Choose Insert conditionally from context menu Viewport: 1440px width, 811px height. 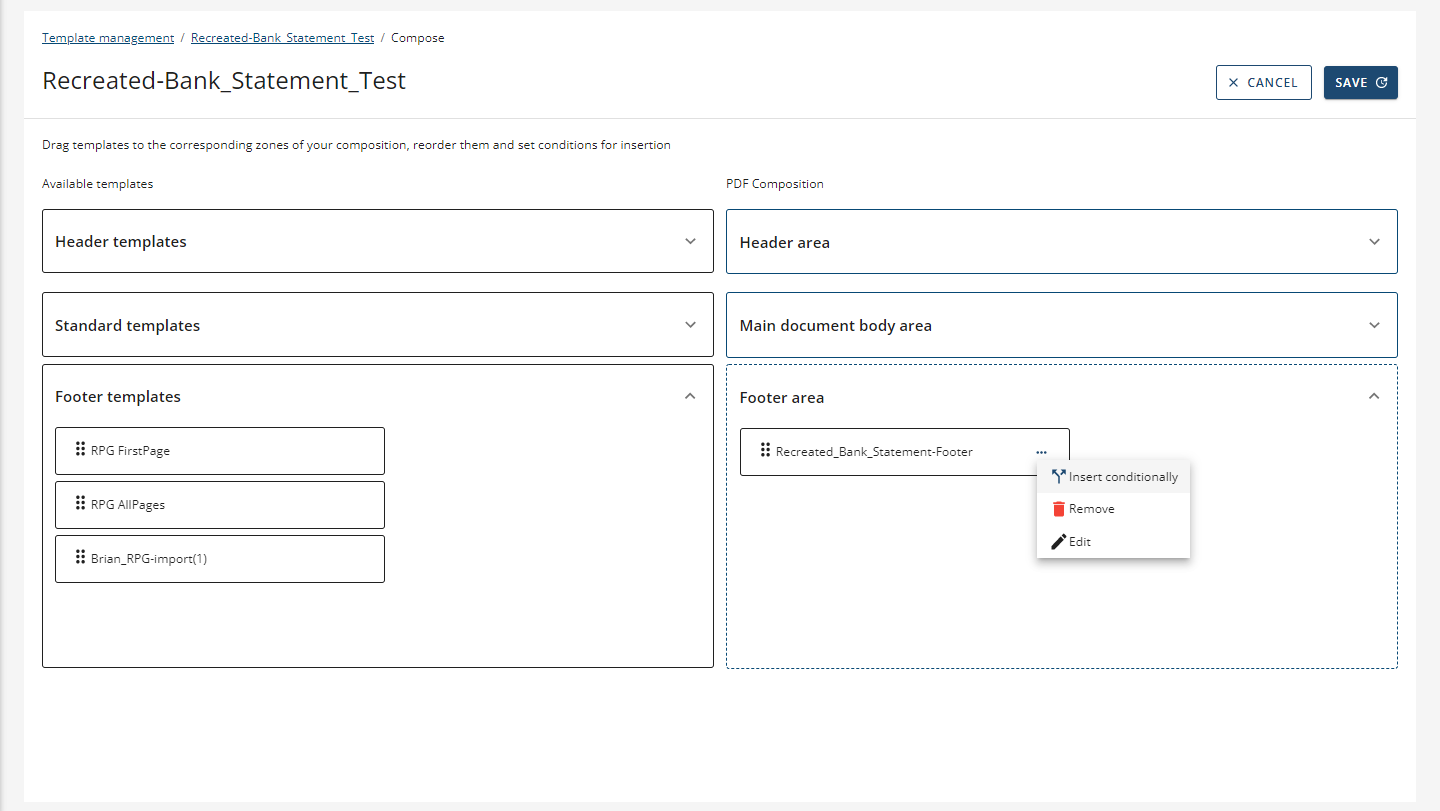[x=1122, y=477]
